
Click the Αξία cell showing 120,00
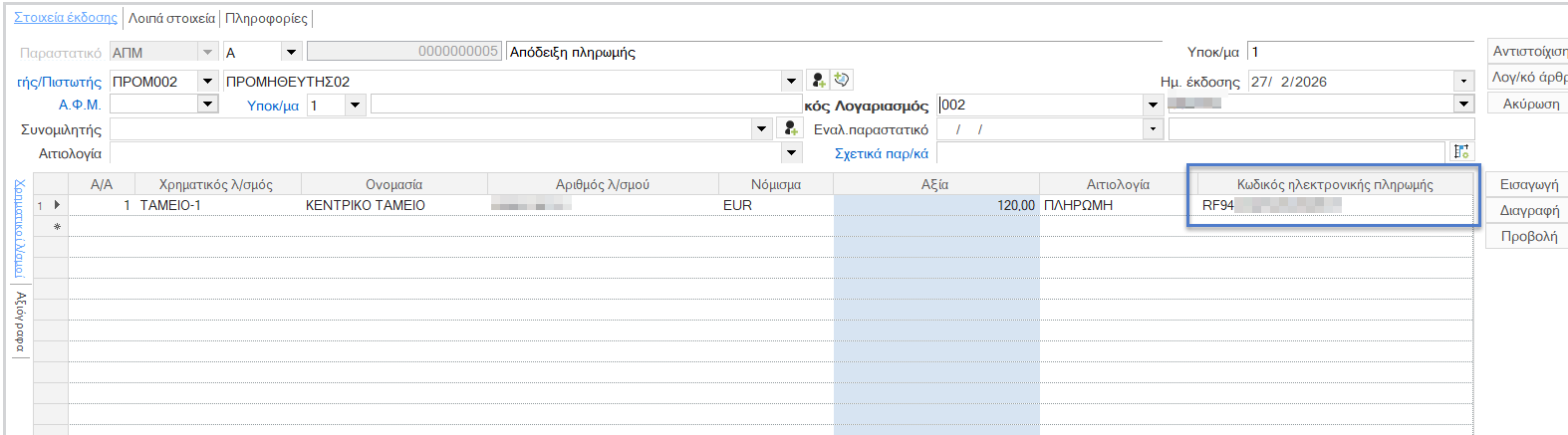click(935, 205)
